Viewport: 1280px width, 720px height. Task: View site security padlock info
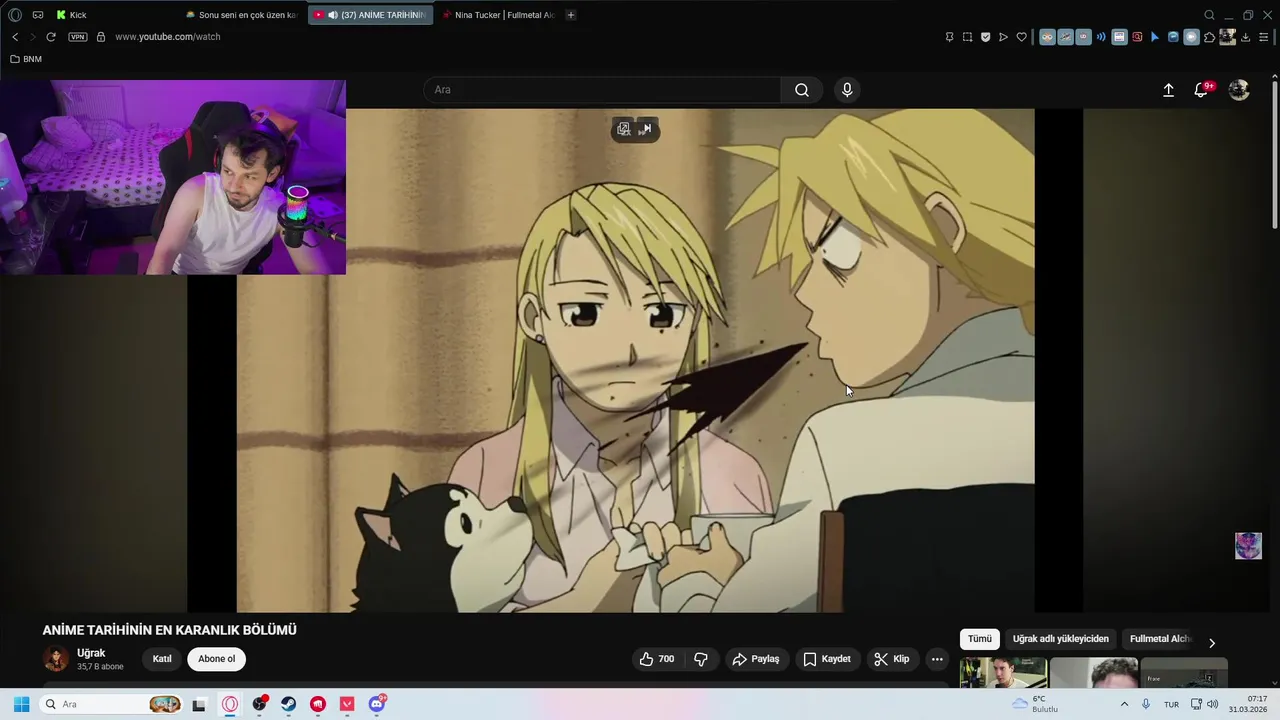[x=101, y=37]
